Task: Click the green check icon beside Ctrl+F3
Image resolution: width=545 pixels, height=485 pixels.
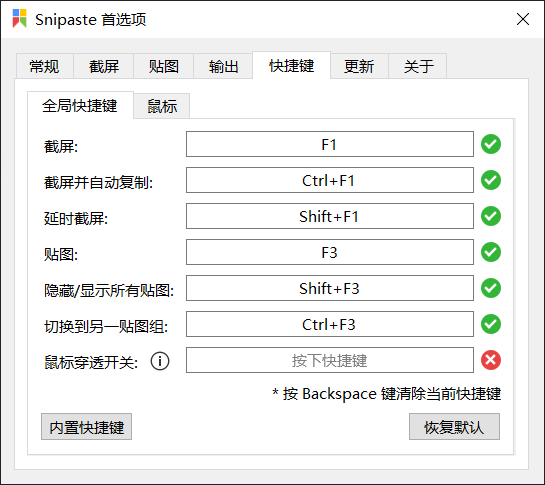Action: pos(491,324)
